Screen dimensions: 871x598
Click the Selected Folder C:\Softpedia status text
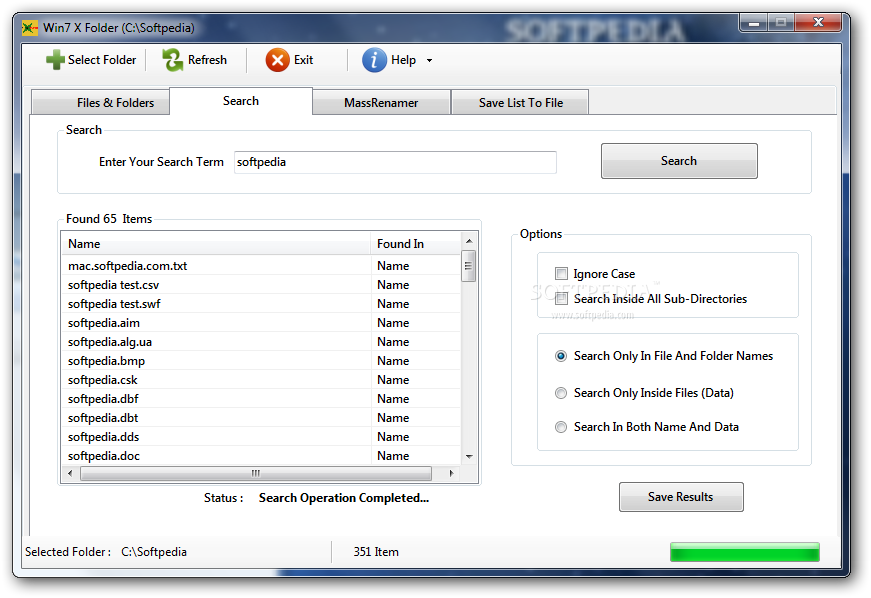click(106, 552)
